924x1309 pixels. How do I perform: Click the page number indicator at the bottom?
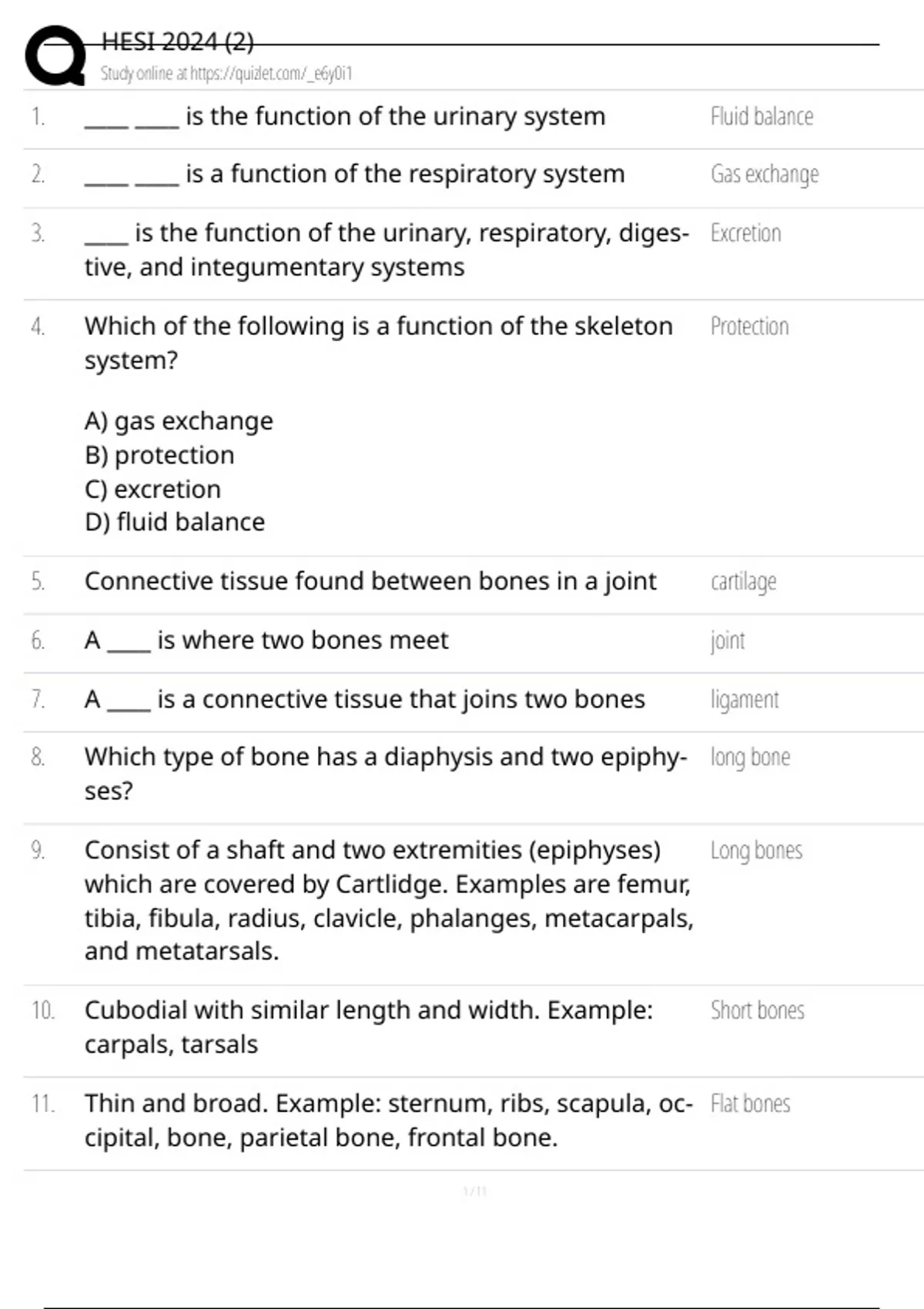[475, 1192]
